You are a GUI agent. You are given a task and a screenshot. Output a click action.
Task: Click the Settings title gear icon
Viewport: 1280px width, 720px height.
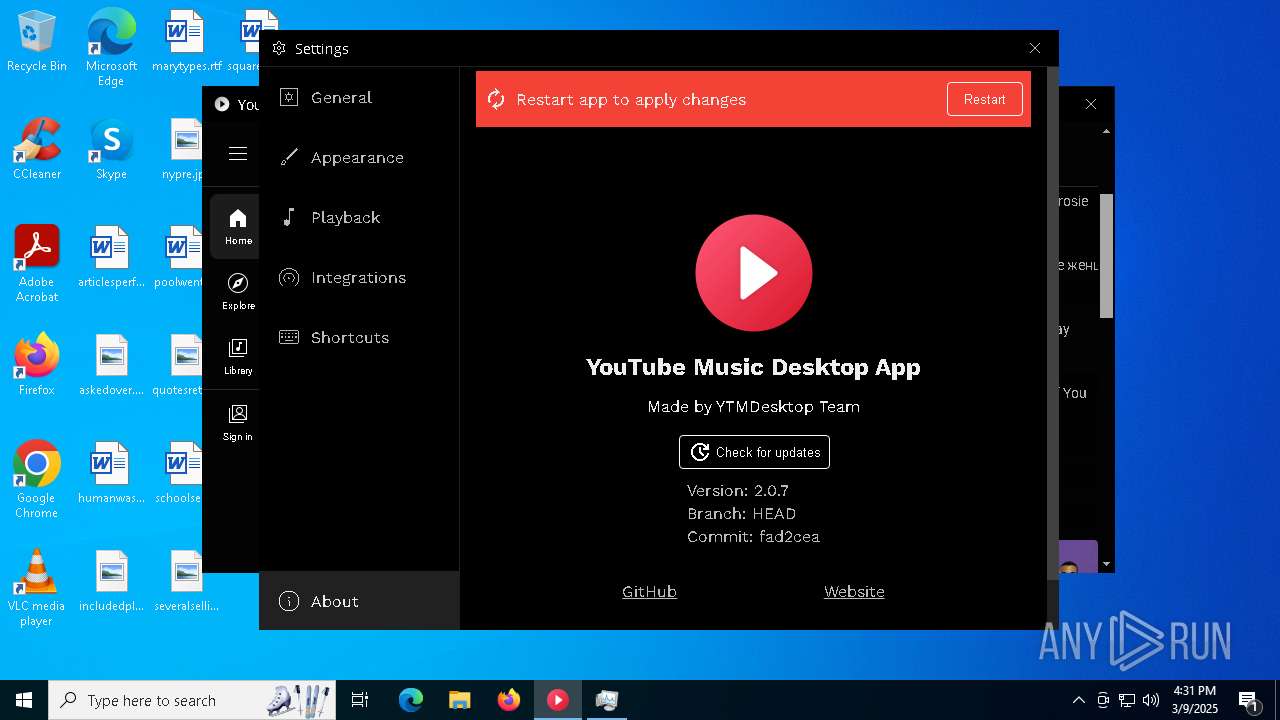[279, 48]
